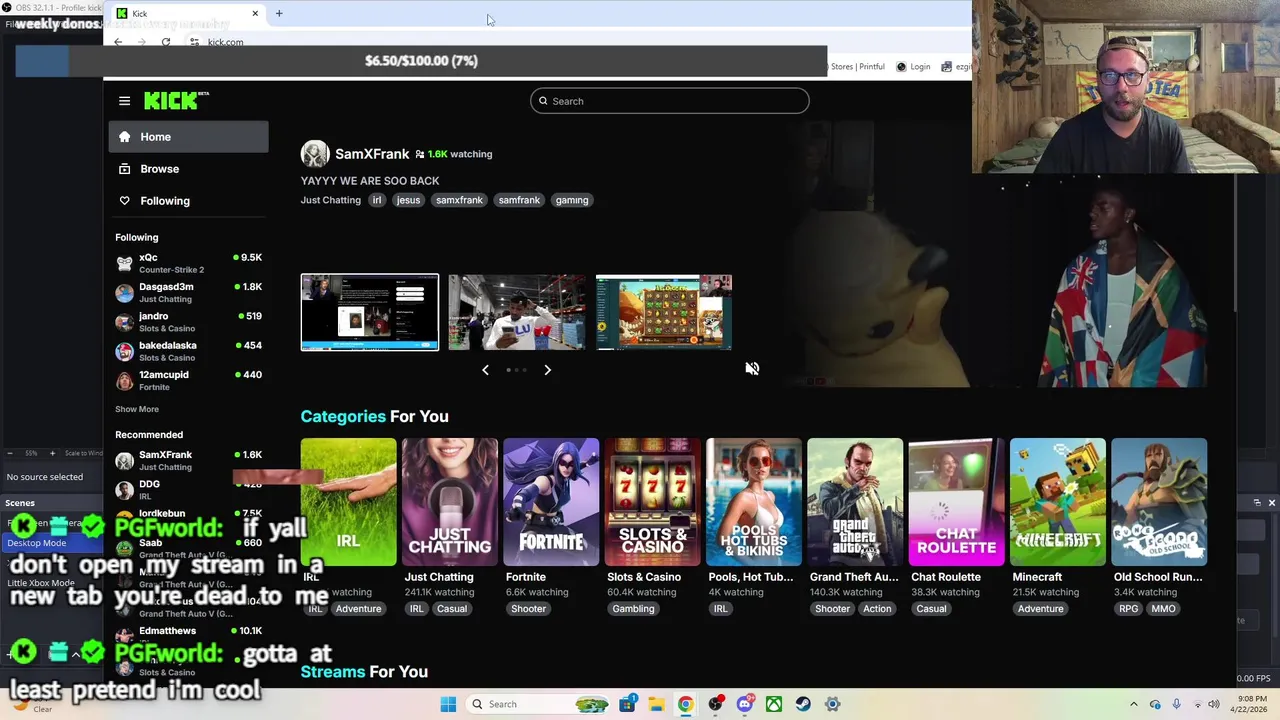Open xQc in Following list

point(188,263)
